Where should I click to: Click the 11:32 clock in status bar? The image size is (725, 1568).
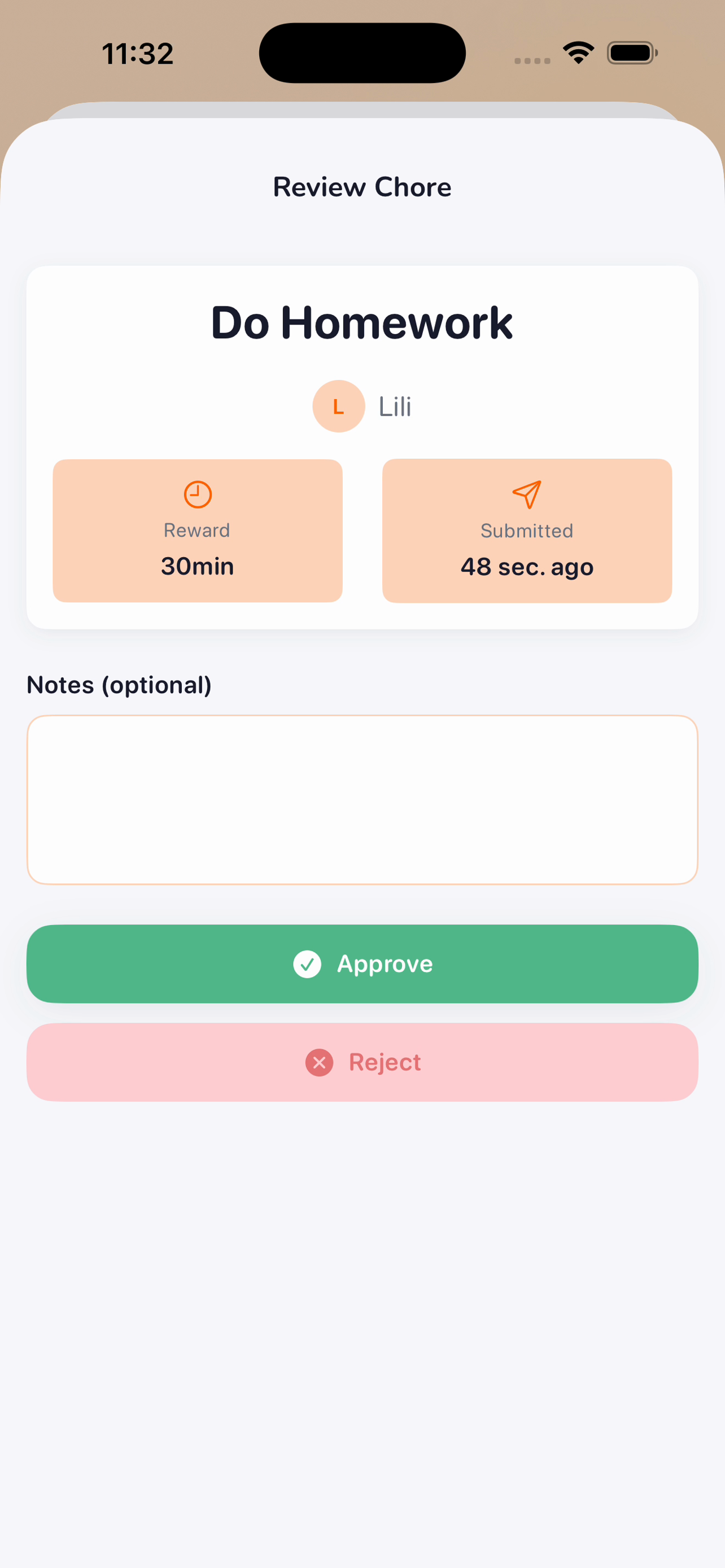(x=138, y=54)
